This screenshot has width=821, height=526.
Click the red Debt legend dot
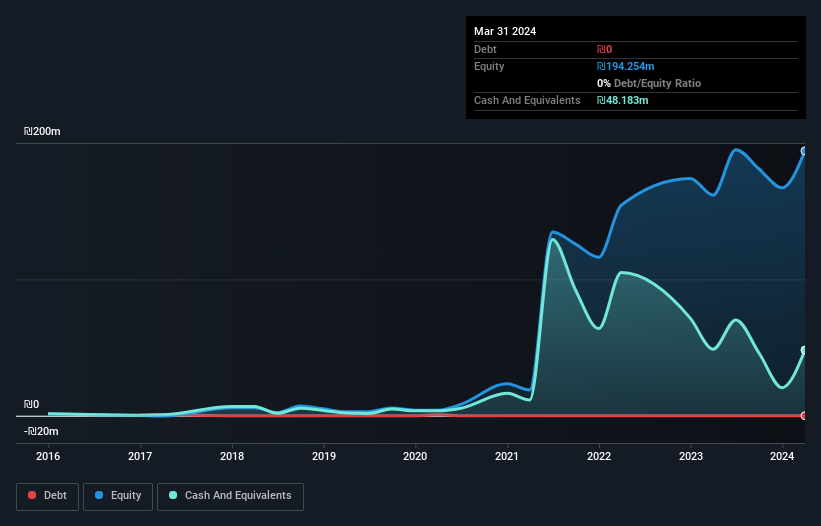(32, 495)
